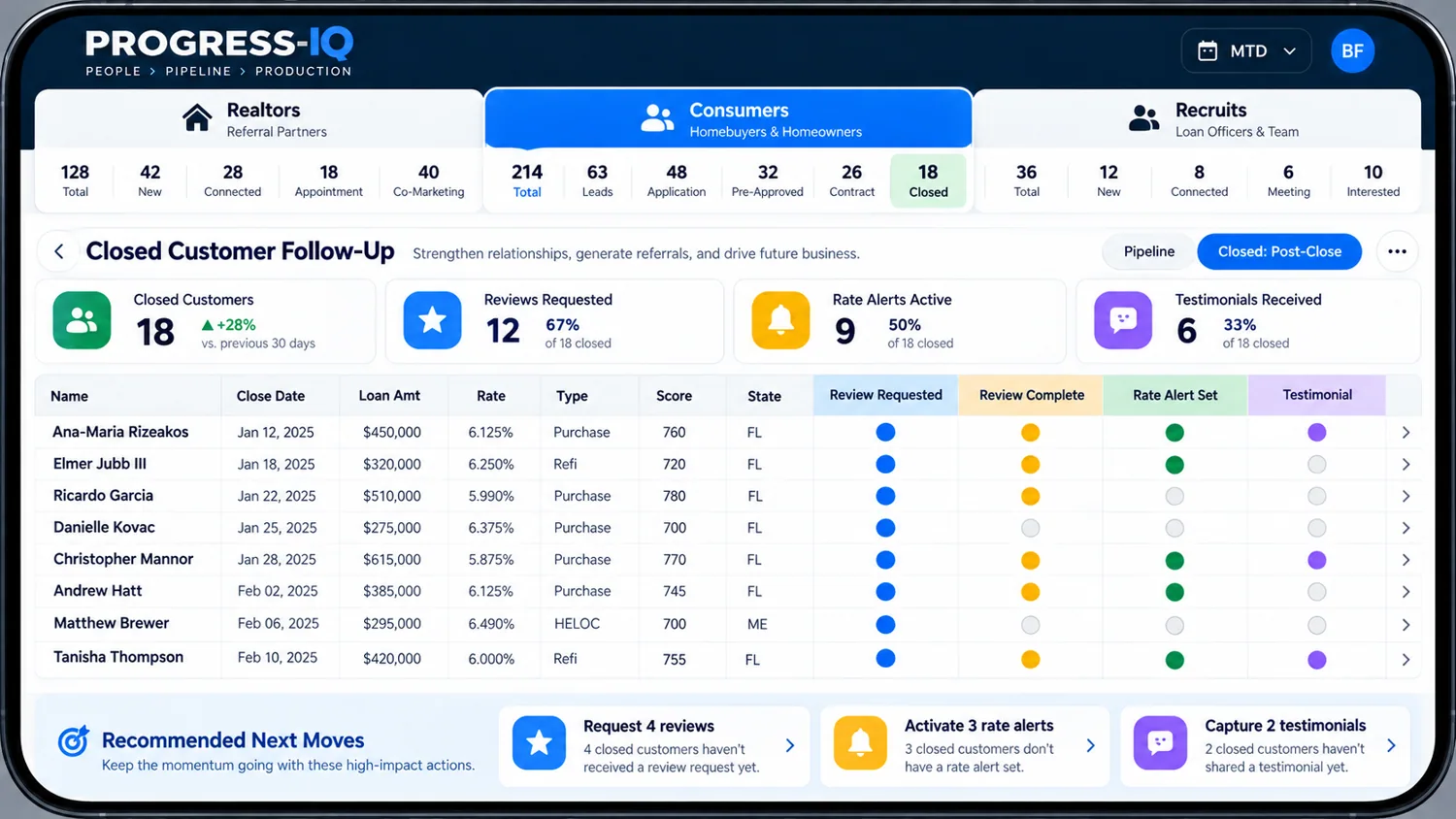
Task: Toggle Testimonial for Danielle Kovac
Action: point(1317,528)
